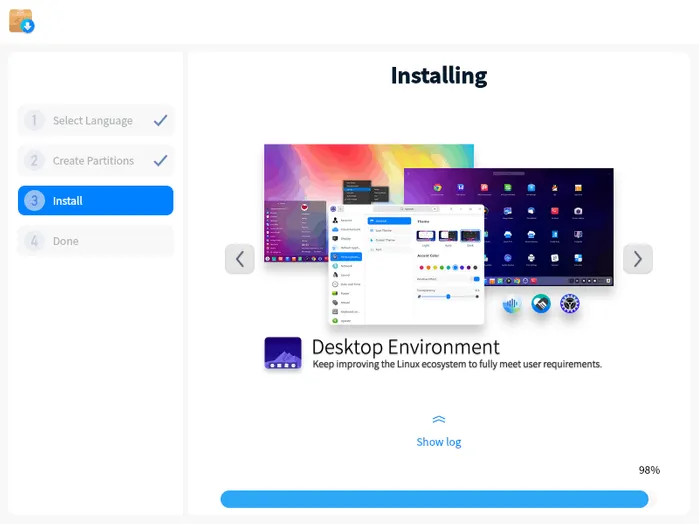Click the Desktop Environment mountain icon

point(283,353)
